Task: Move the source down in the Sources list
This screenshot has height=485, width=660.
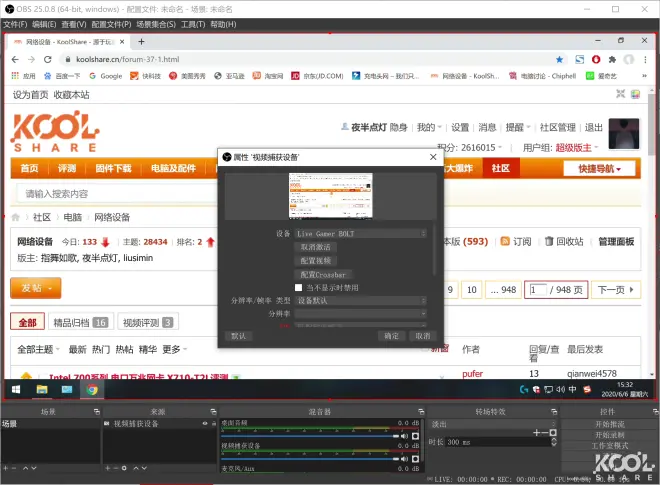Action: tap(145, 468)
